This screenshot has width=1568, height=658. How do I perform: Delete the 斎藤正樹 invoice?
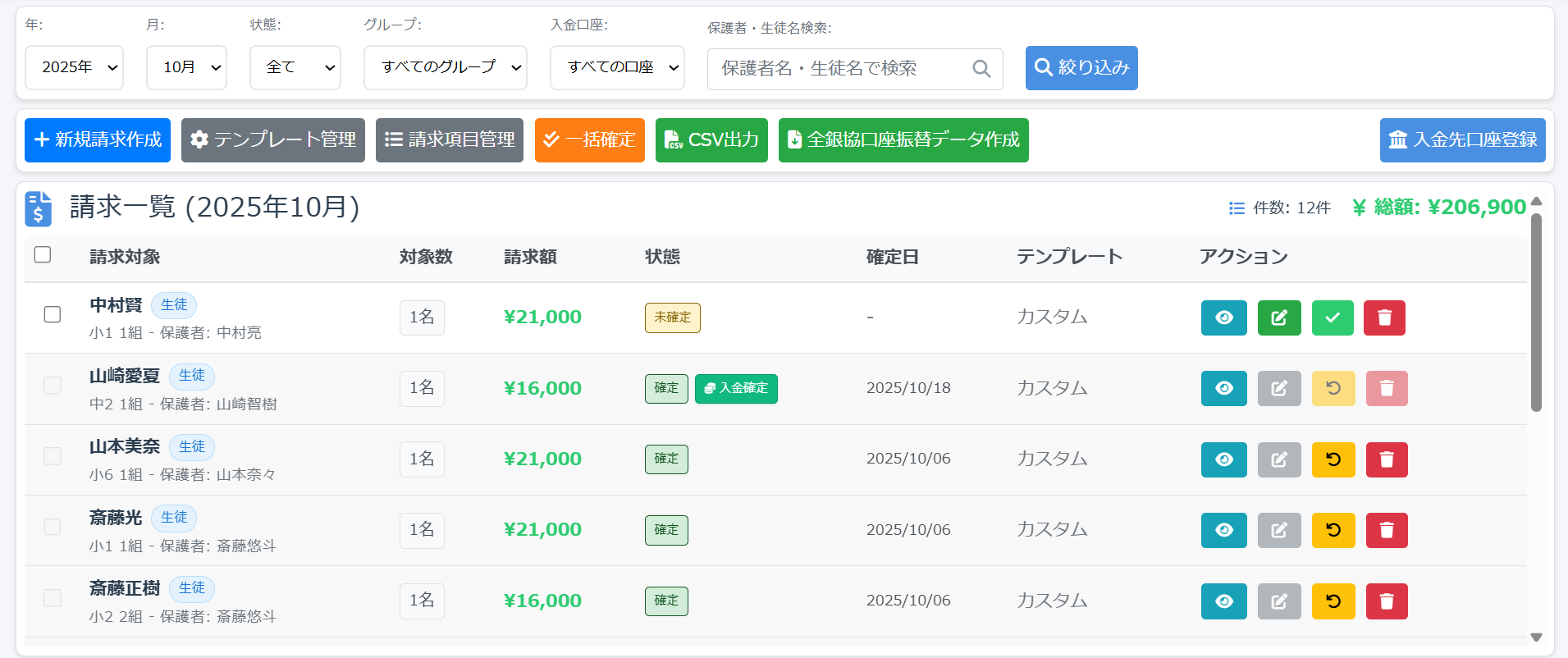pos(1387,601)
